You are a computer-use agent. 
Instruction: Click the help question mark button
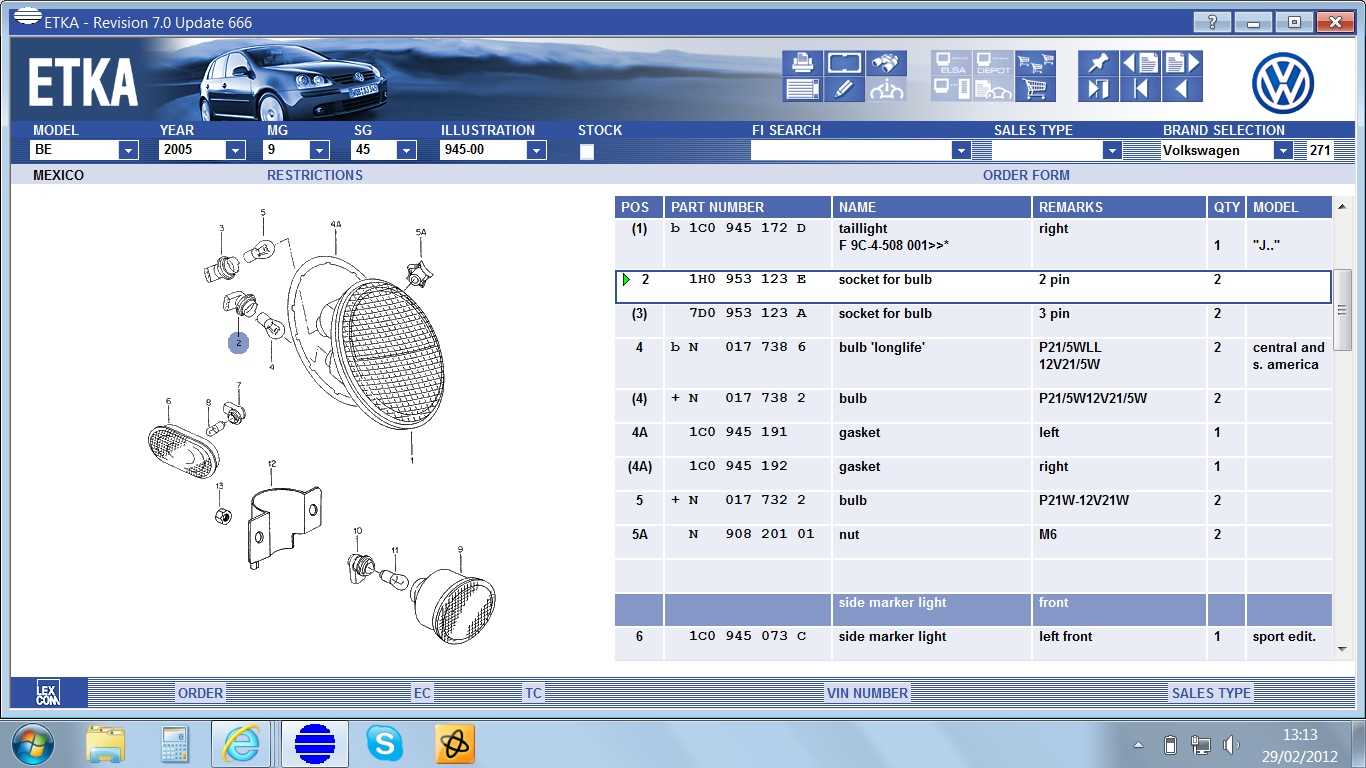coord(1212,22)
